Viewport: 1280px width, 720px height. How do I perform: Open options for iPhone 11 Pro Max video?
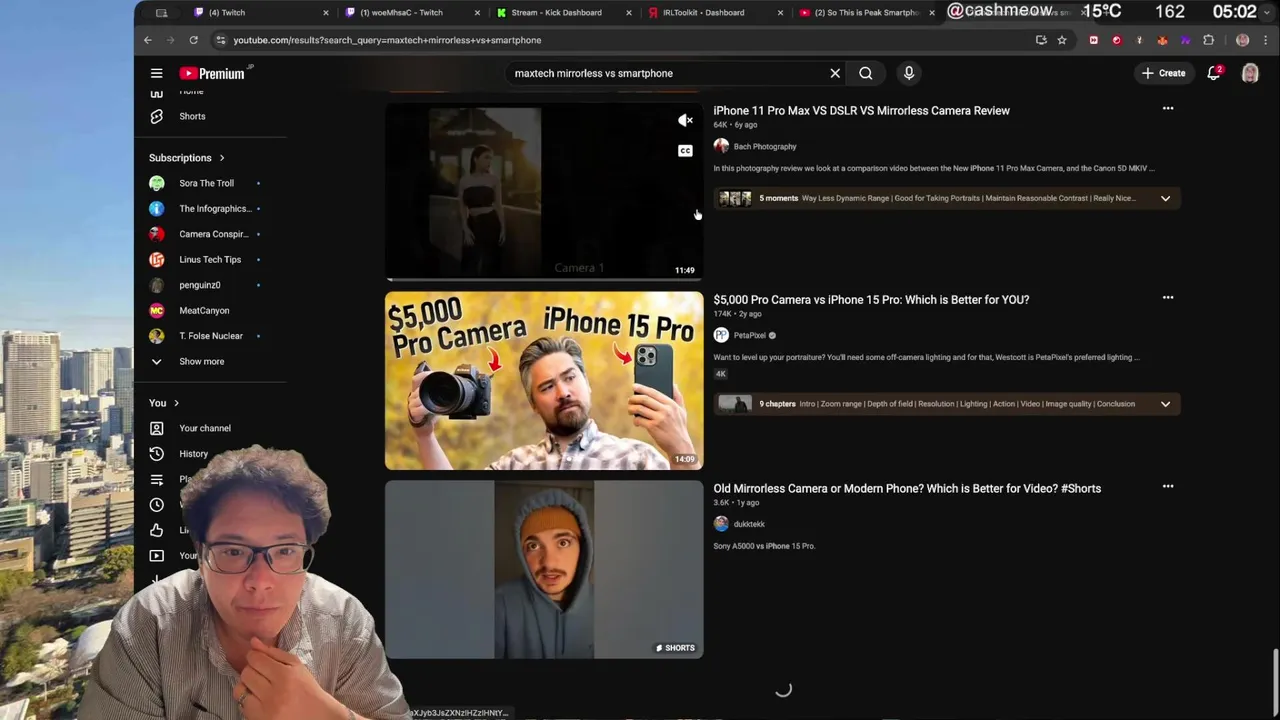1167,109
